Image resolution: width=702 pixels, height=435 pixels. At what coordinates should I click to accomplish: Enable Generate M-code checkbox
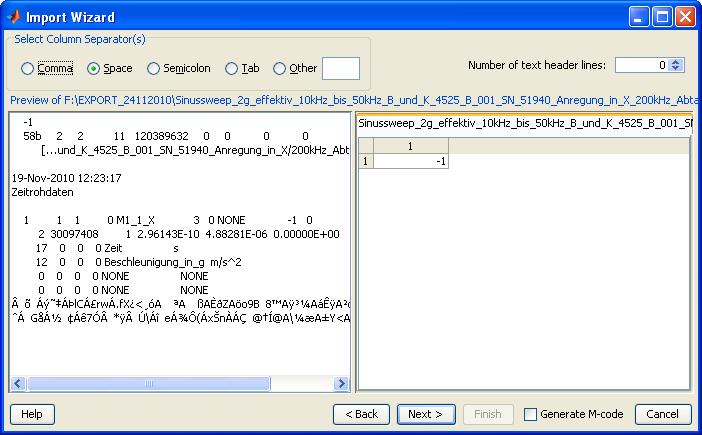click(530, 414)
